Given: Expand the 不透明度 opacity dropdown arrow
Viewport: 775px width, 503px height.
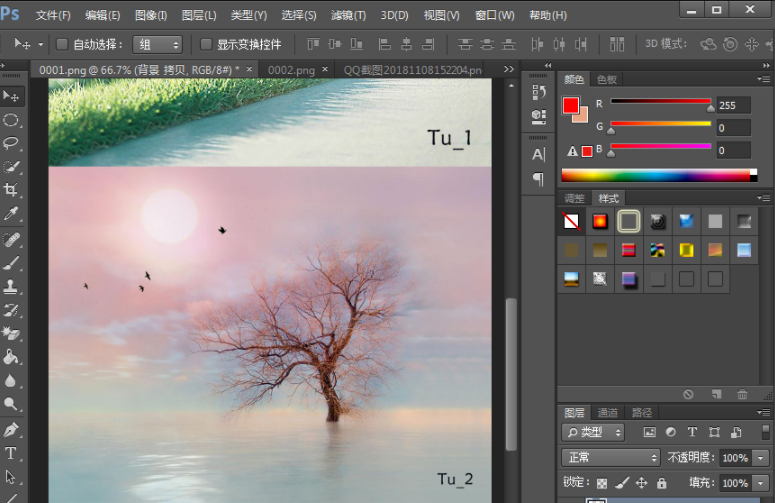Looking at the screenshot, I should [761, 458].
